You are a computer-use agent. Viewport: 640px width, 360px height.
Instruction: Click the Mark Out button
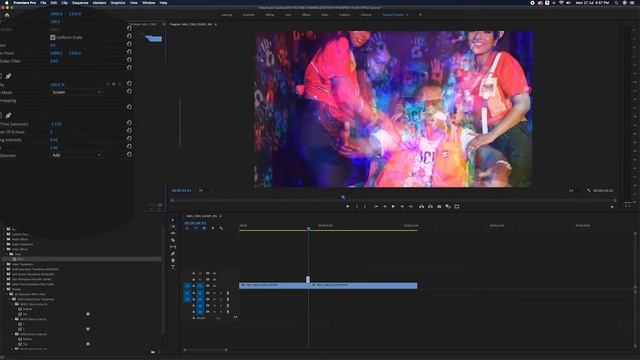(x=365, y=207)
